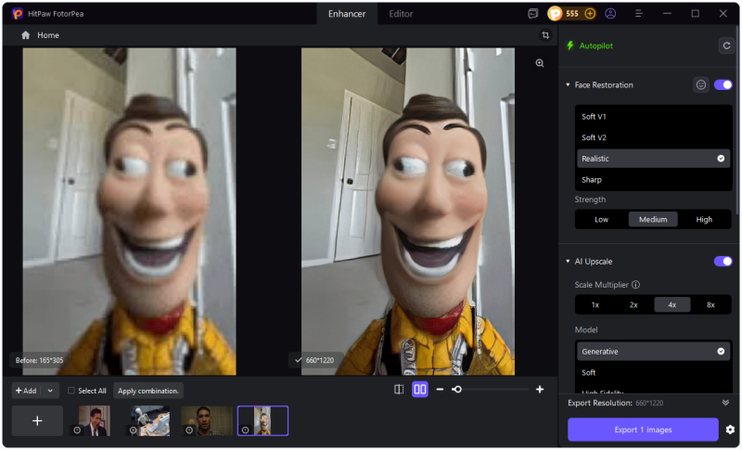Toggle Face Restoration switch off
742x450 pixels.
pos(723,85)
